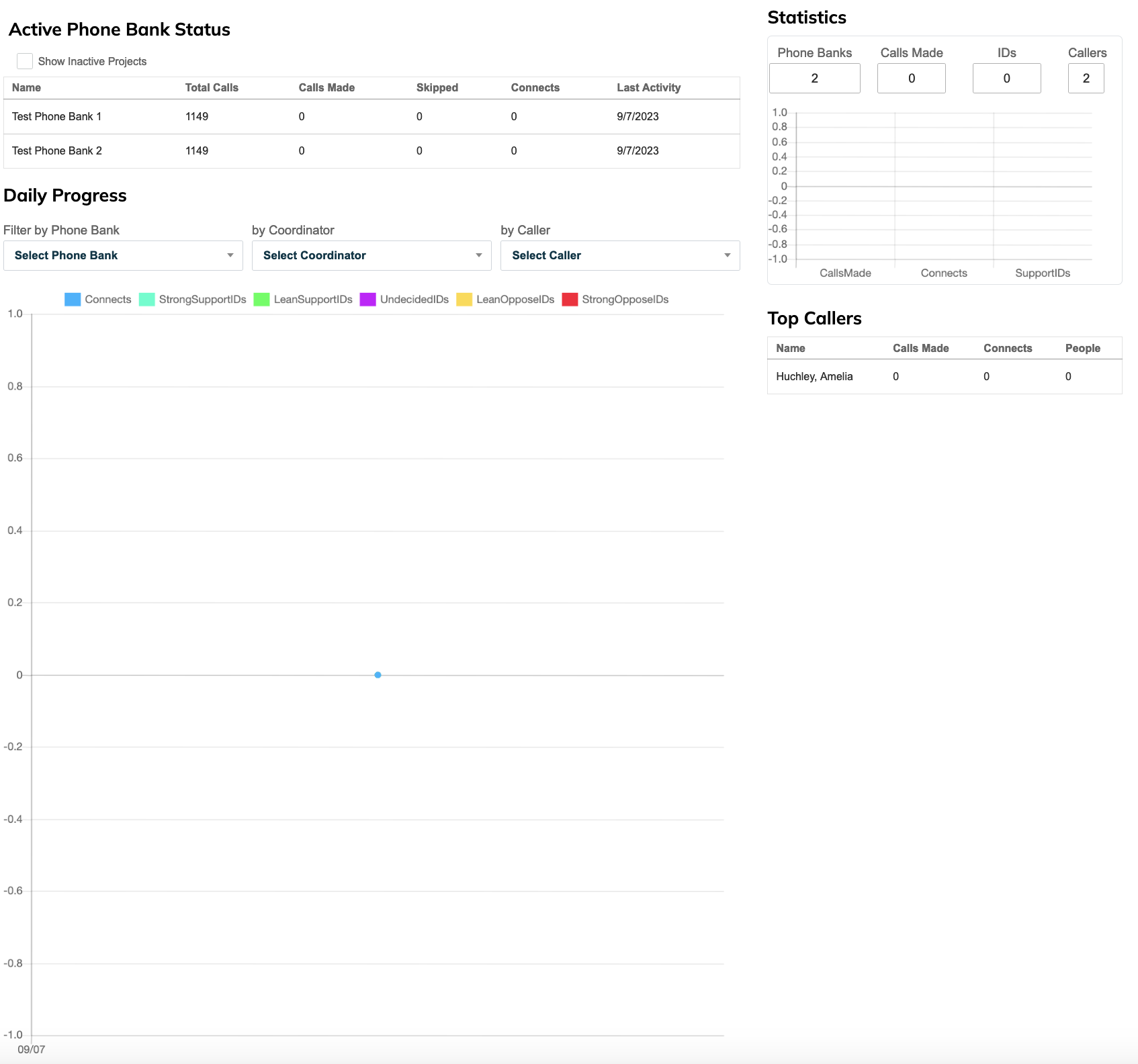This screenshot has height=1064, width=1138.
Task: Toggle the StrongOpposeIDs red legend swatch
Action: click(570, 300)
